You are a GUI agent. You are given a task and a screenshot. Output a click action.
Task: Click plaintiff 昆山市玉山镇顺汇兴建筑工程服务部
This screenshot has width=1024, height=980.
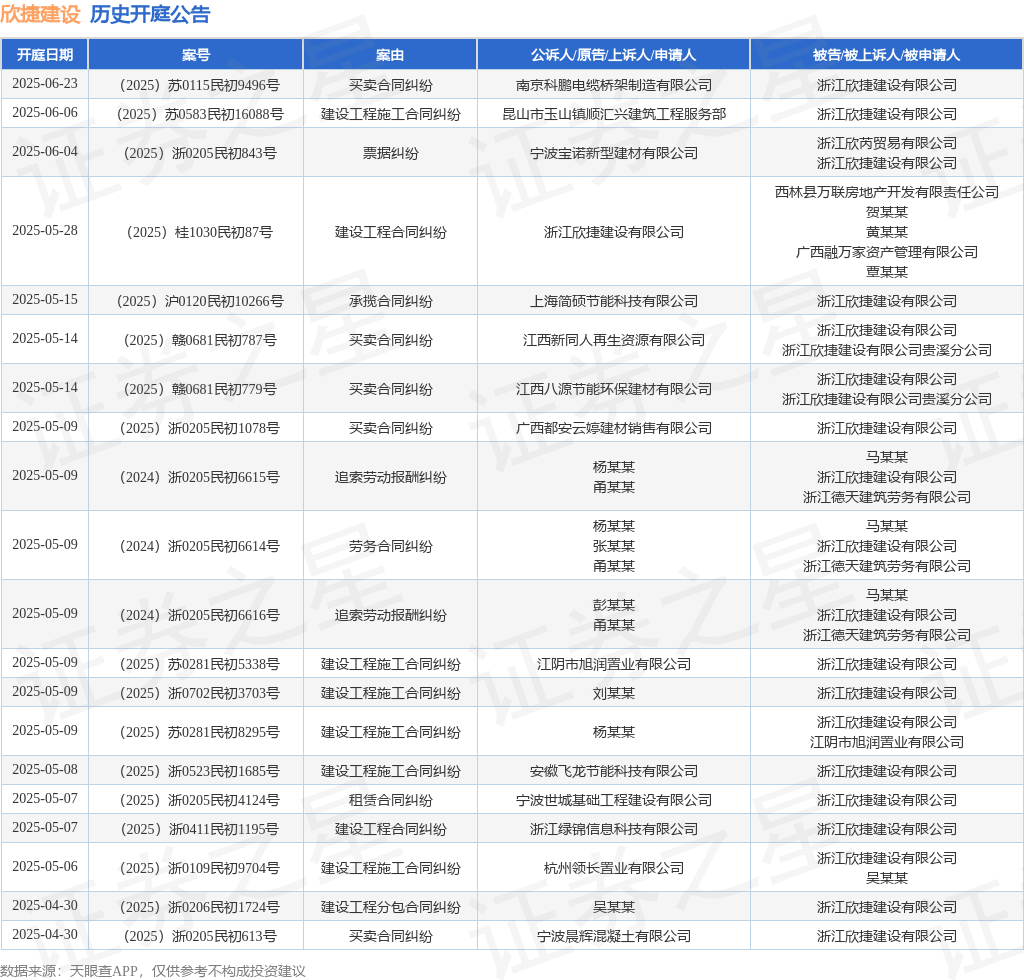(x=613, y=114)
